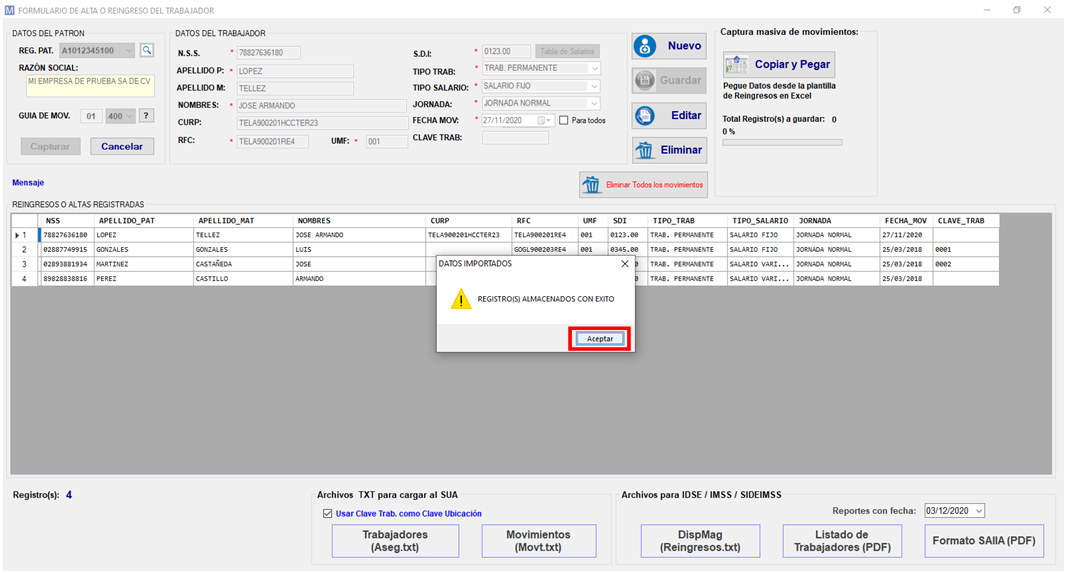This screenshot has width=1067, height=573.
Task: Click the guide of movement 01 field
Action: (91, 116)
